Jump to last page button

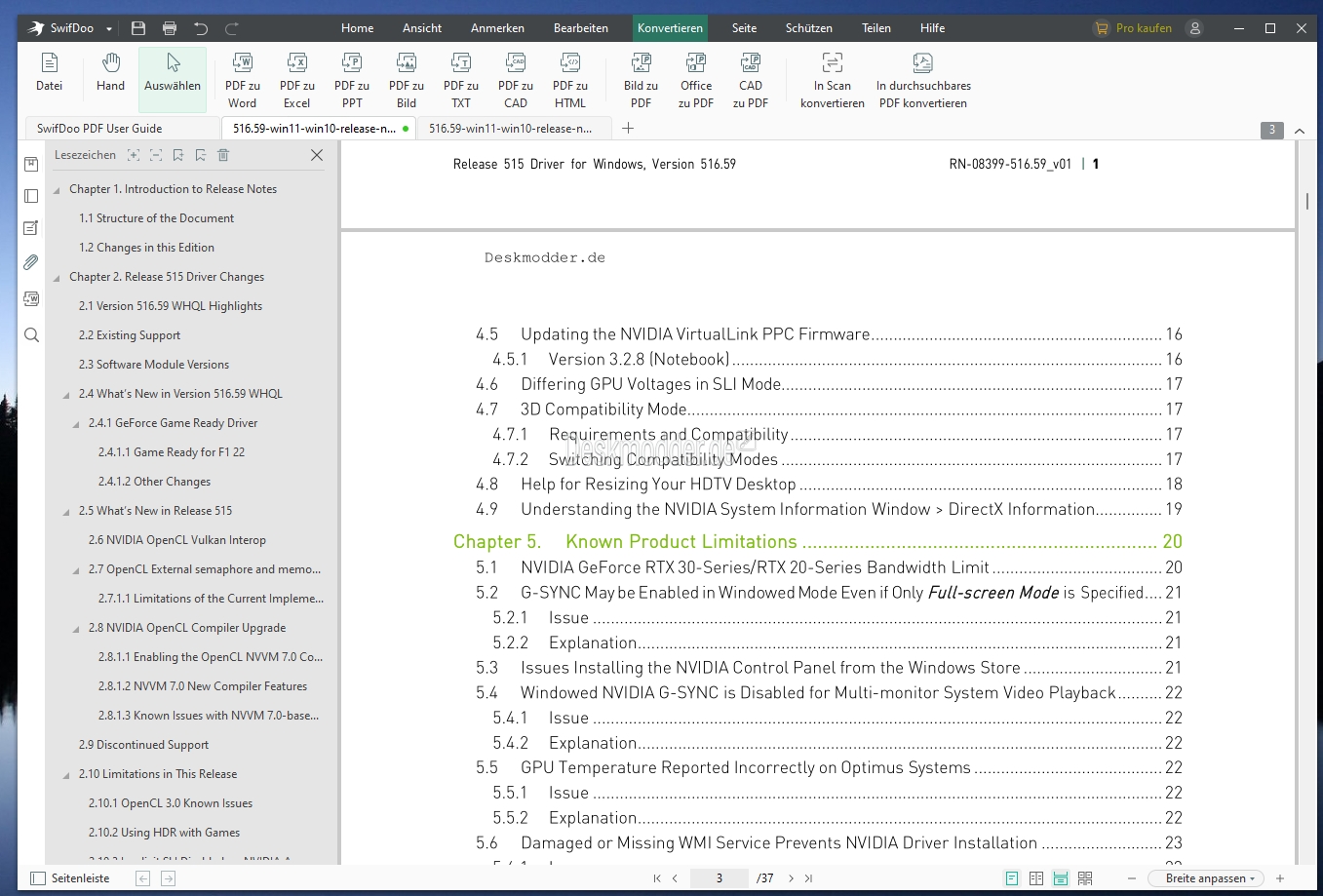click(x=808, y=878)
